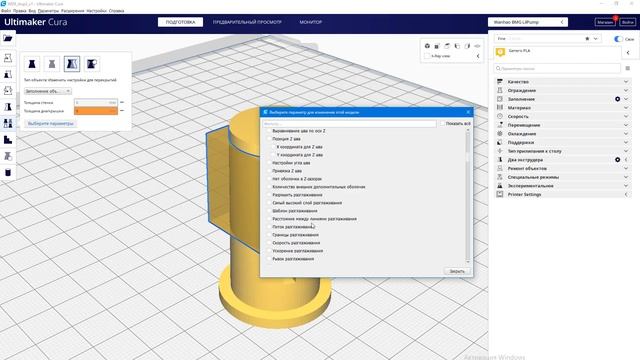Expand the Поддержки settings category
This screenshot has height=360, width=640.
(563, 142)
